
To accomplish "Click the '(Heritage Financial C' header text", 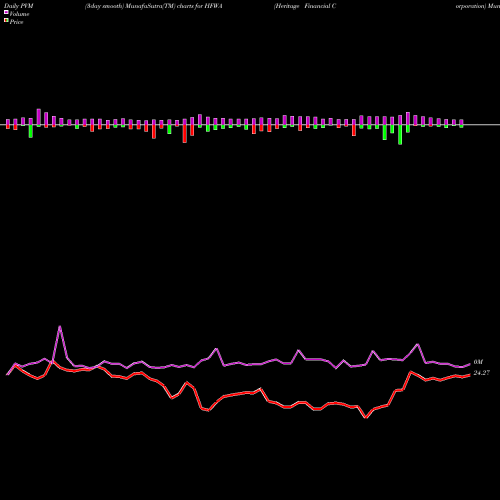I will tap(305, 6).
